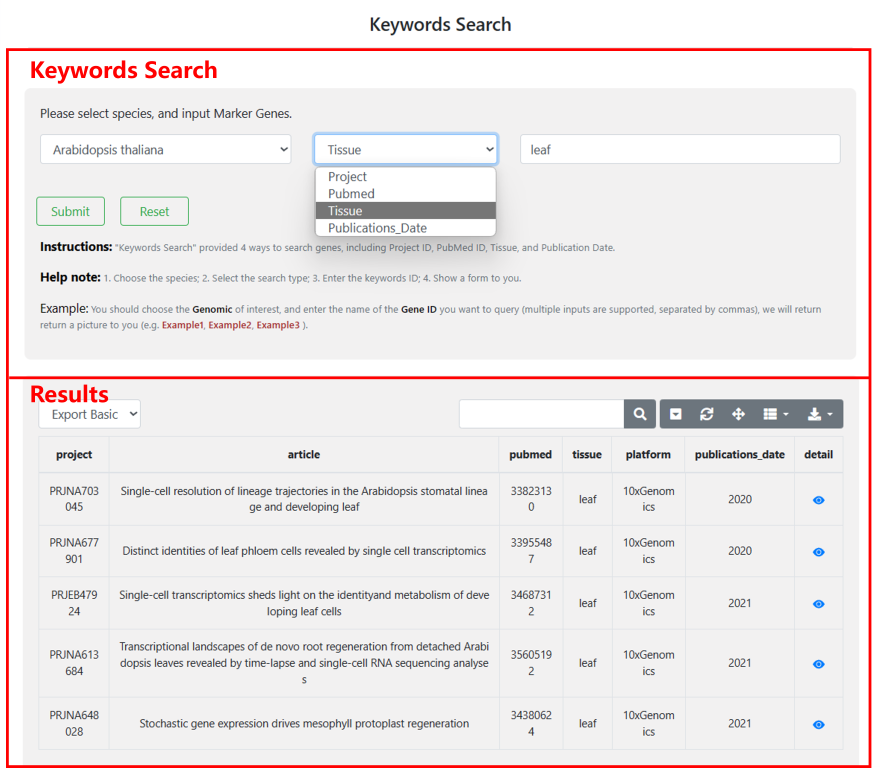880x768 pixels.
Task: Click the keyword input containing leaf
Action: [680, 150]
